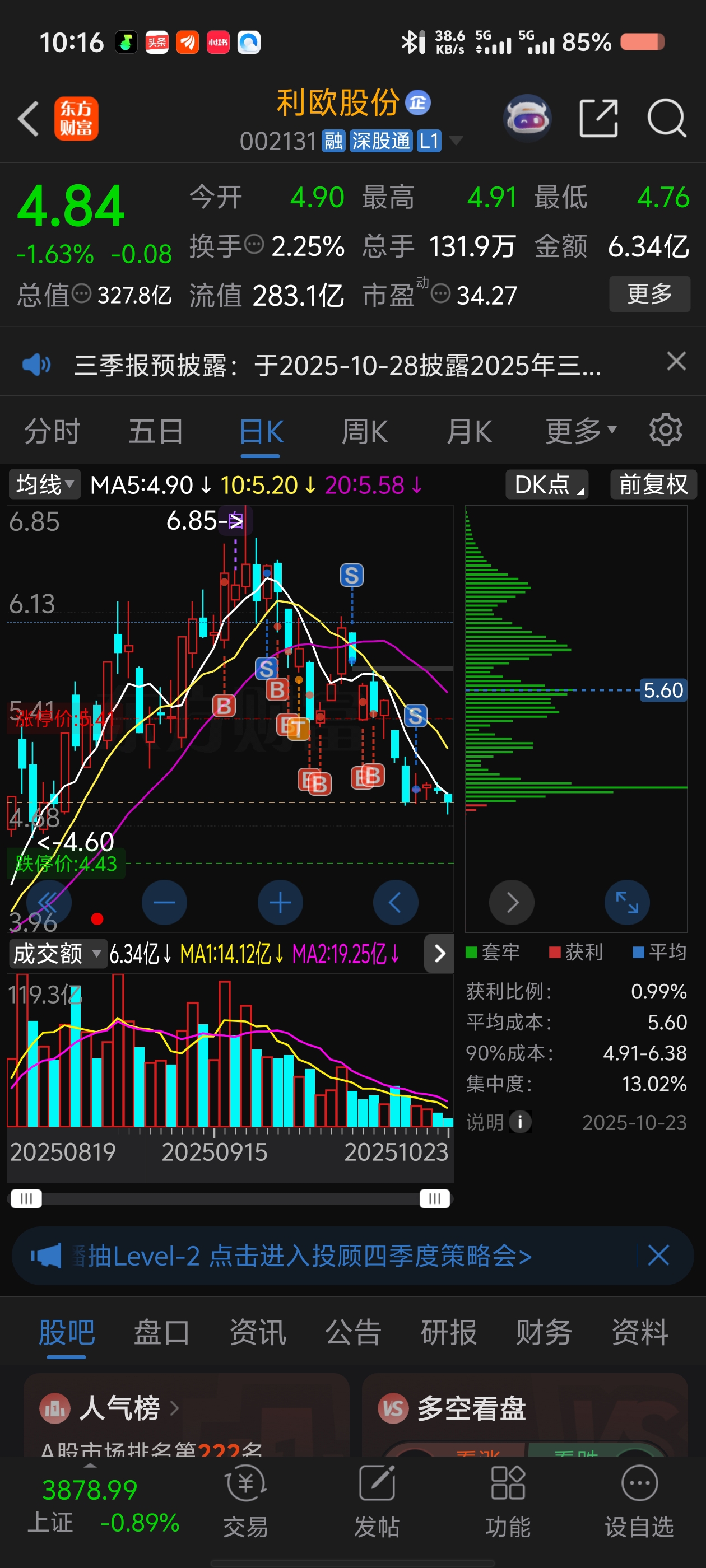Open the 股吧 tab
The image size is (706, 1568).
[66, 1333]
